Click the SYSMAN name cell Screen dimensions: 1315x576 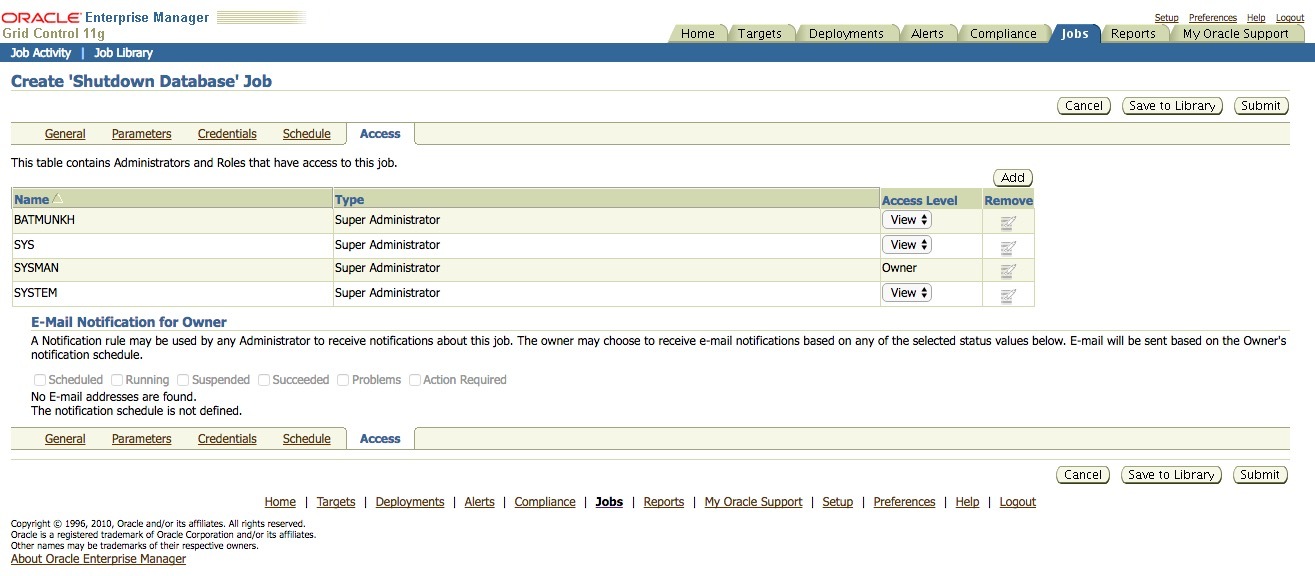pos(172,268)
